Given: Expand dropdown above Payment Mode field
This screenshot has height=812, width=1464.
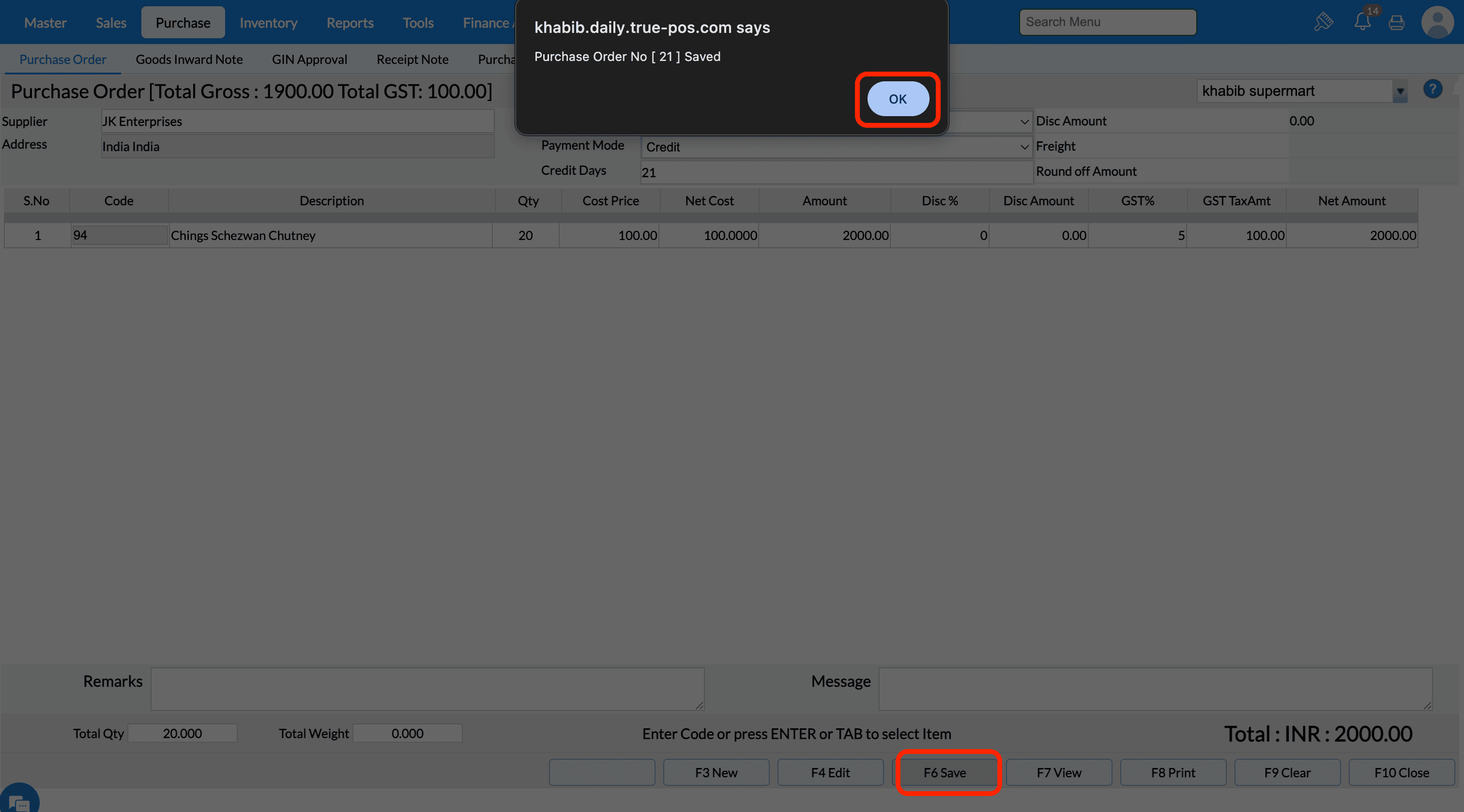Looking at the screenshot, I should point(1023,121).
